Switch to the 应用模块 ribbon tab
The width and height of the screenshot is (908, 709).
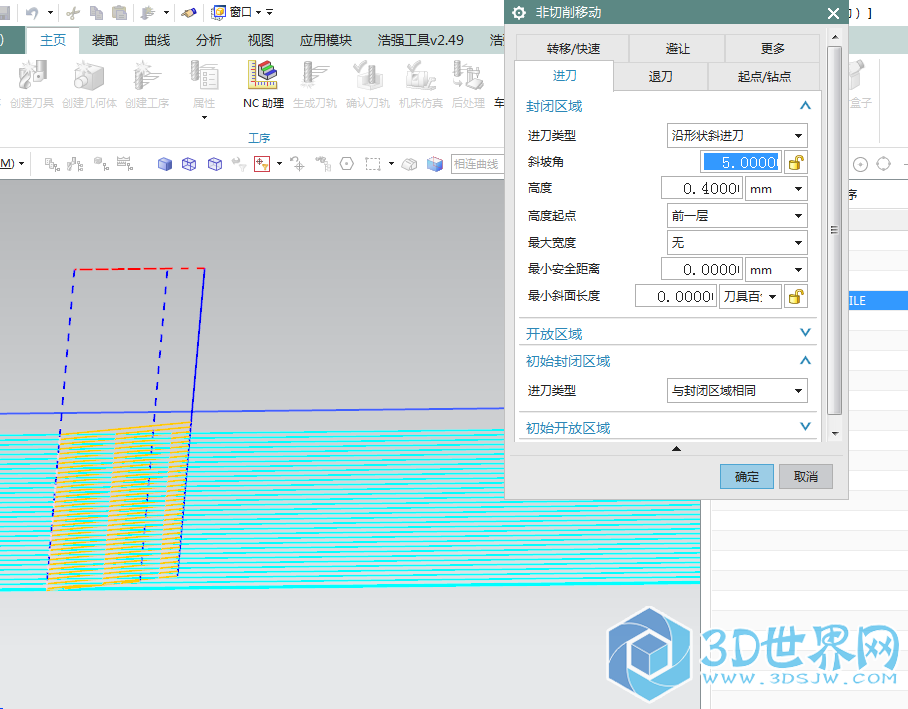point(325,40)
